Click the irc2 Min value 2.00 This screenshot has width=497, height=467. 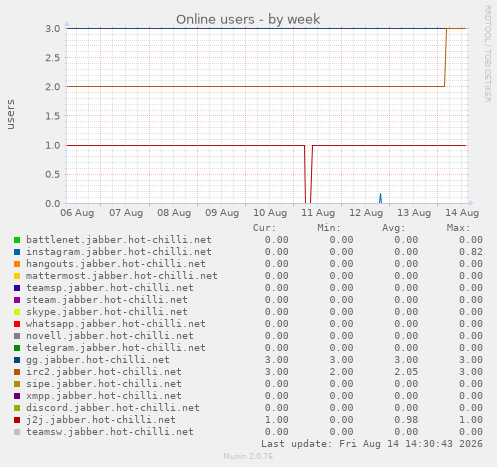(341, 372)
